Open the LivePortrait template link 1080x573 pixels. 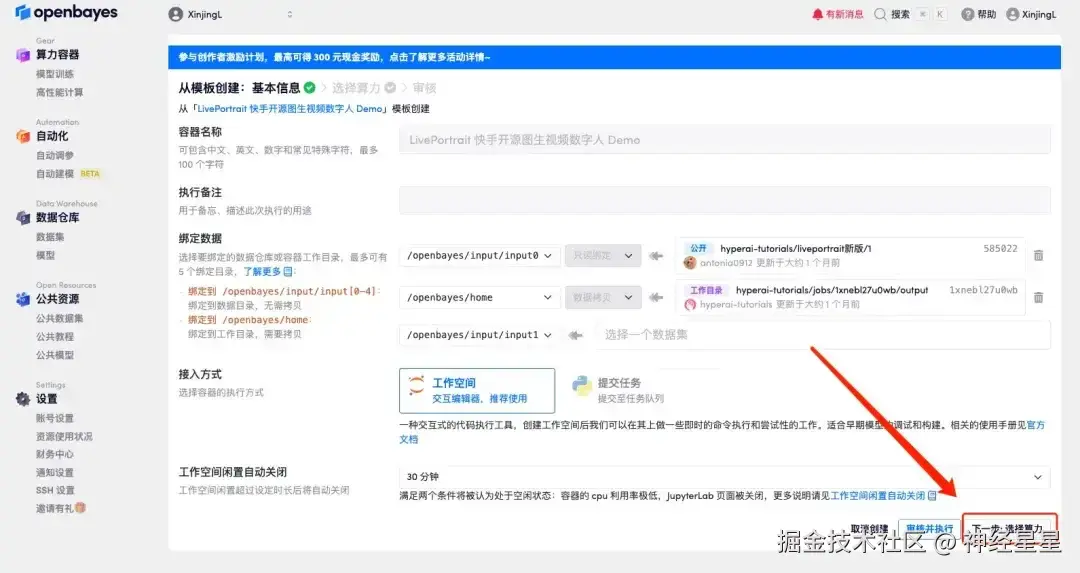click(289, 109)
